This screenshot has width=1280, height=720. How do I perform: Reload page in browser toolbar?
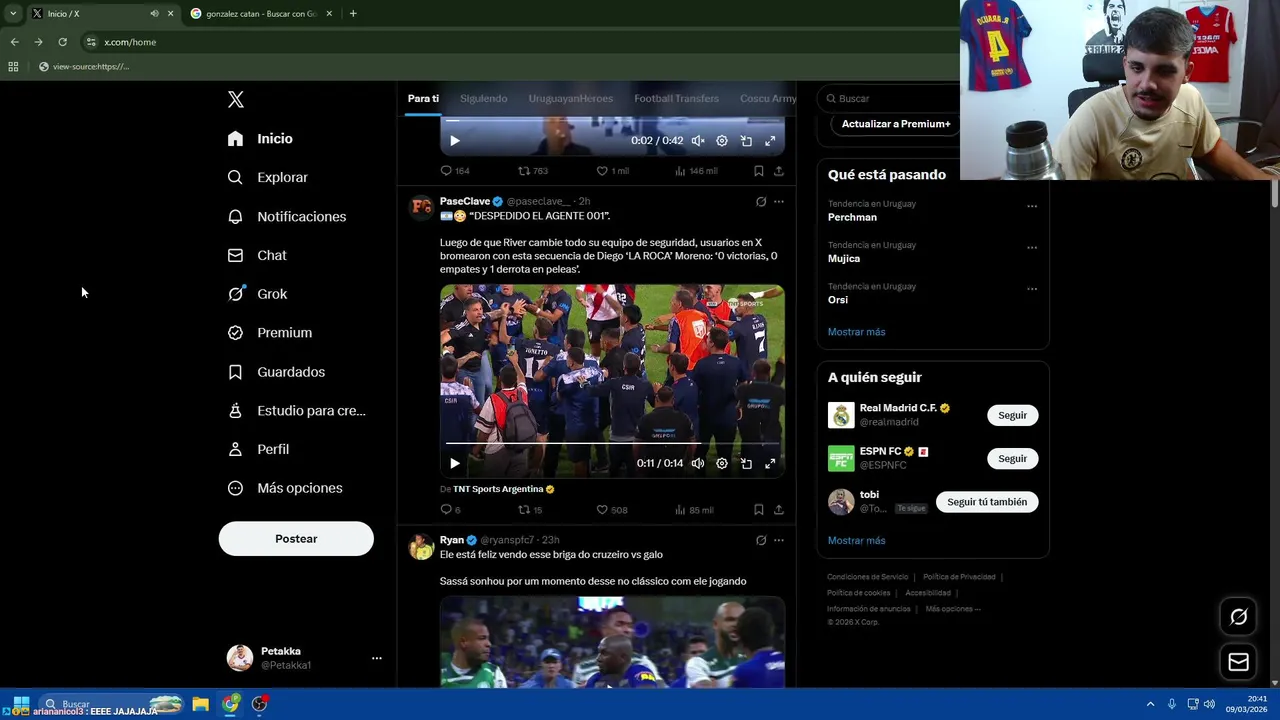click(62, 42)
